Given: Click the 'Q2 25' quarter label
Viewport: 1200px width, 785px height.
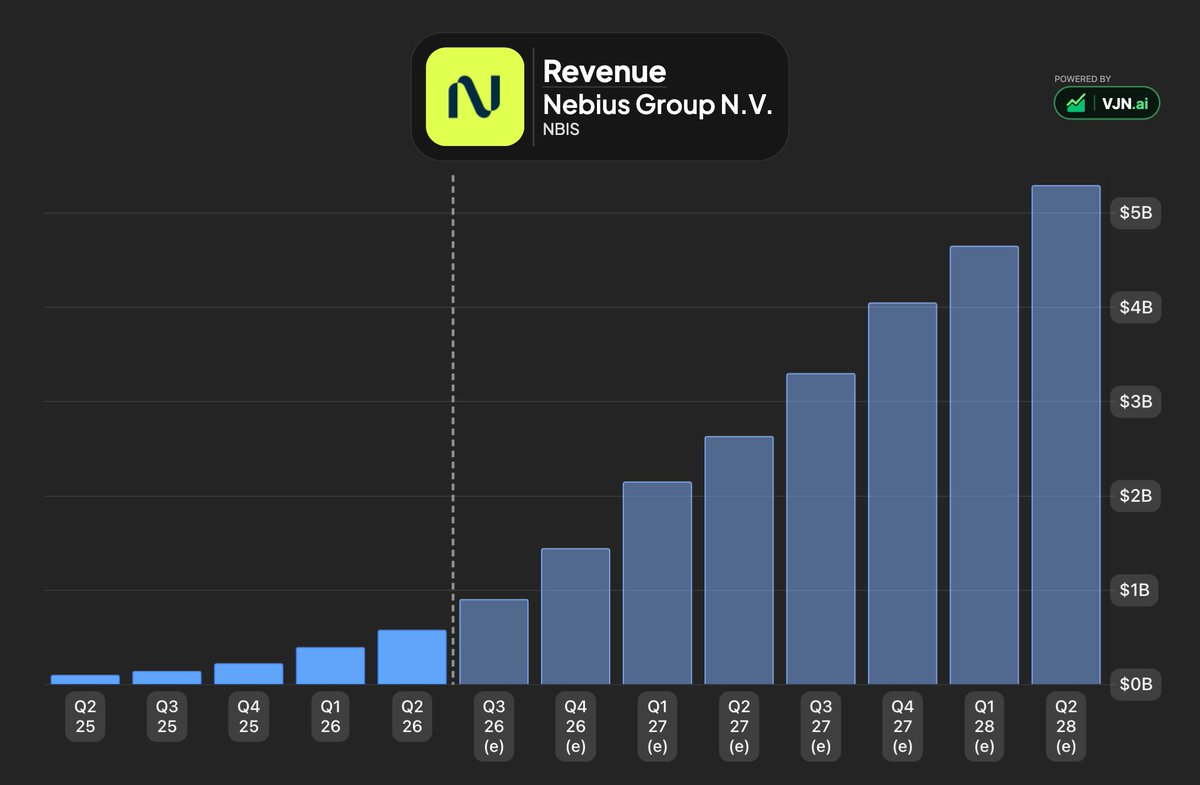Looking at the screenshot, I should [x=85, y=716].
